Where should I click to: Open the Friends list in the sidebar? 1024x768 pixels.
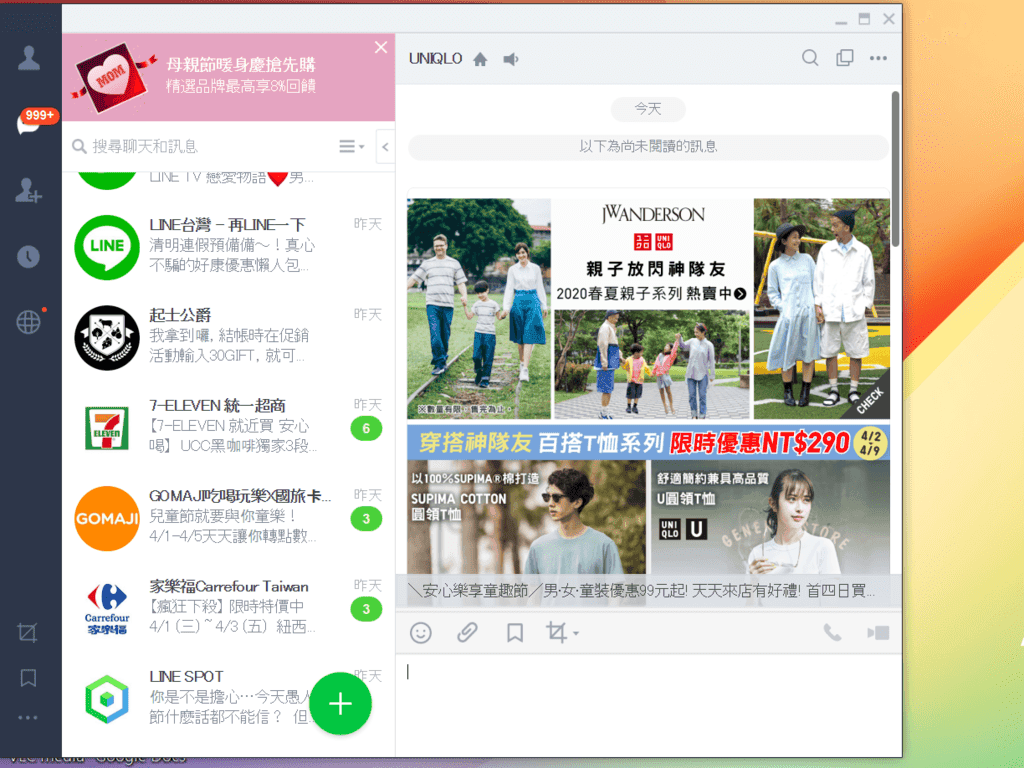point(29,58)
